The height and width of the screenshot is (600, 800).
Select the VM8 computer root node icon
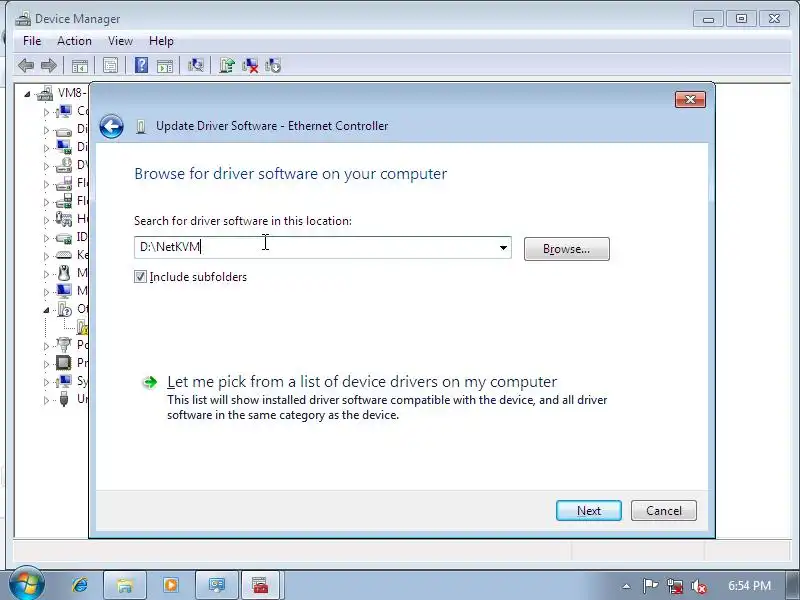click(x=45, y=93)
